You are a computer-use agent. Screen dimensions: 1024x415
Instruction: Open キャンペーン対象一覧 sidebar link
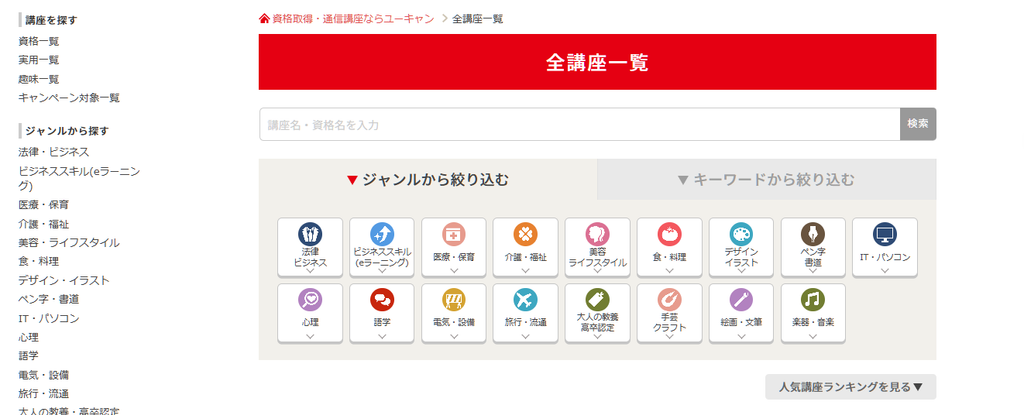click(69, 98)
